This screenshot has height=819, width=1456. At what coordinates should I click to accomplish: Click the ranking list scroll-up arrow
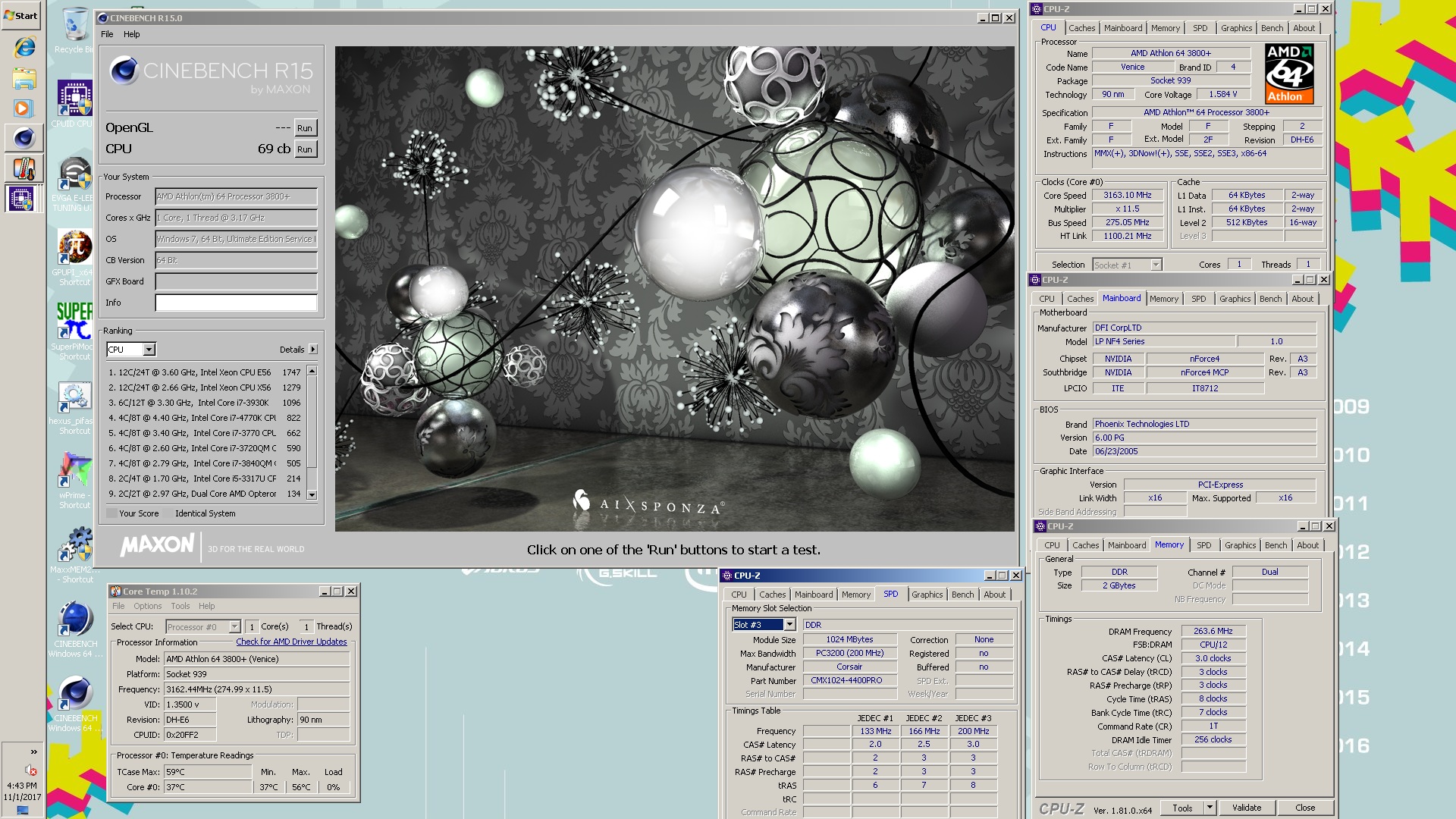pyautogui.click(x=312, y=371)
